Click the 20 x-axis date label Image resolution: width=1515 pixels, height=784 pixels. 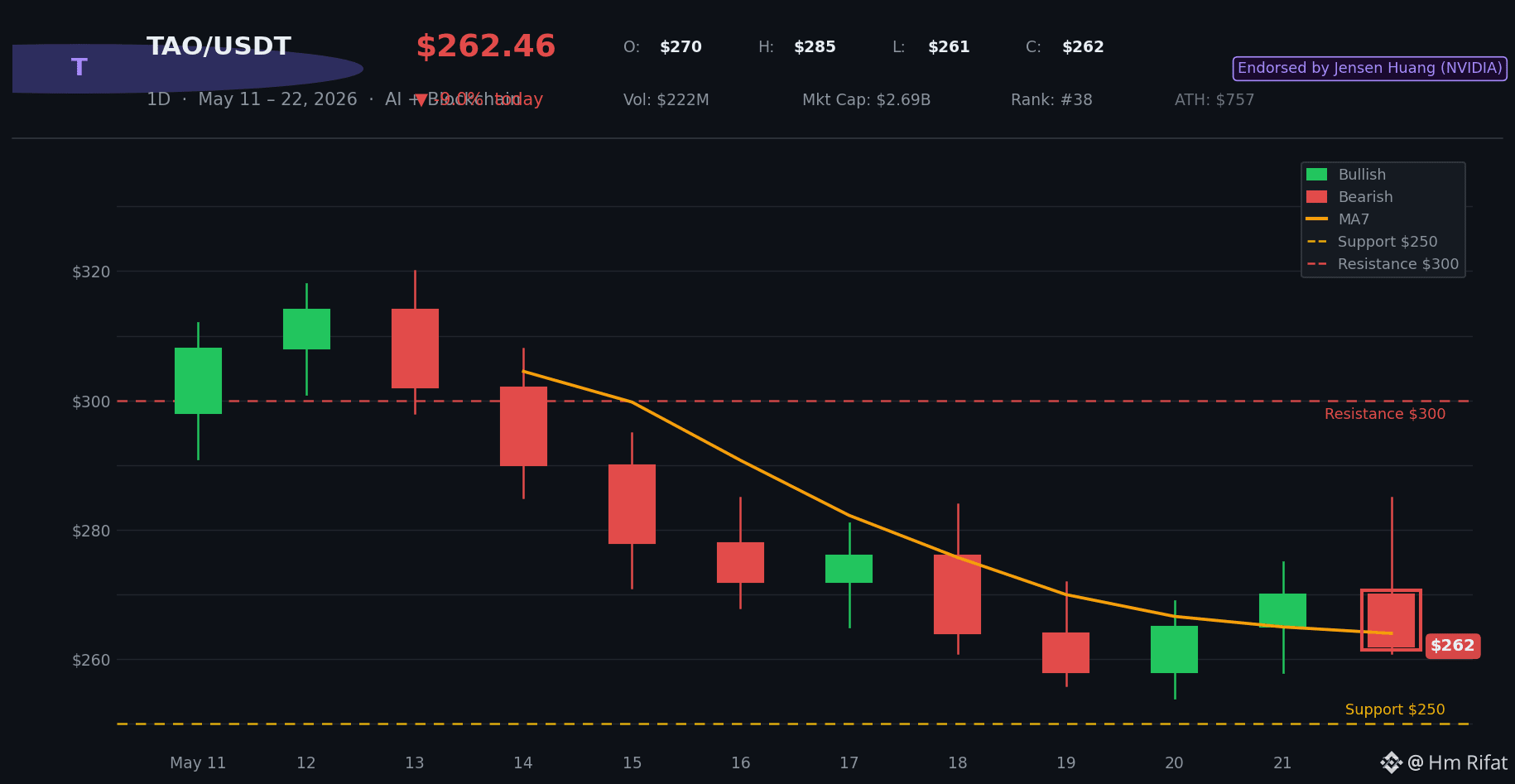[1174, 762]
